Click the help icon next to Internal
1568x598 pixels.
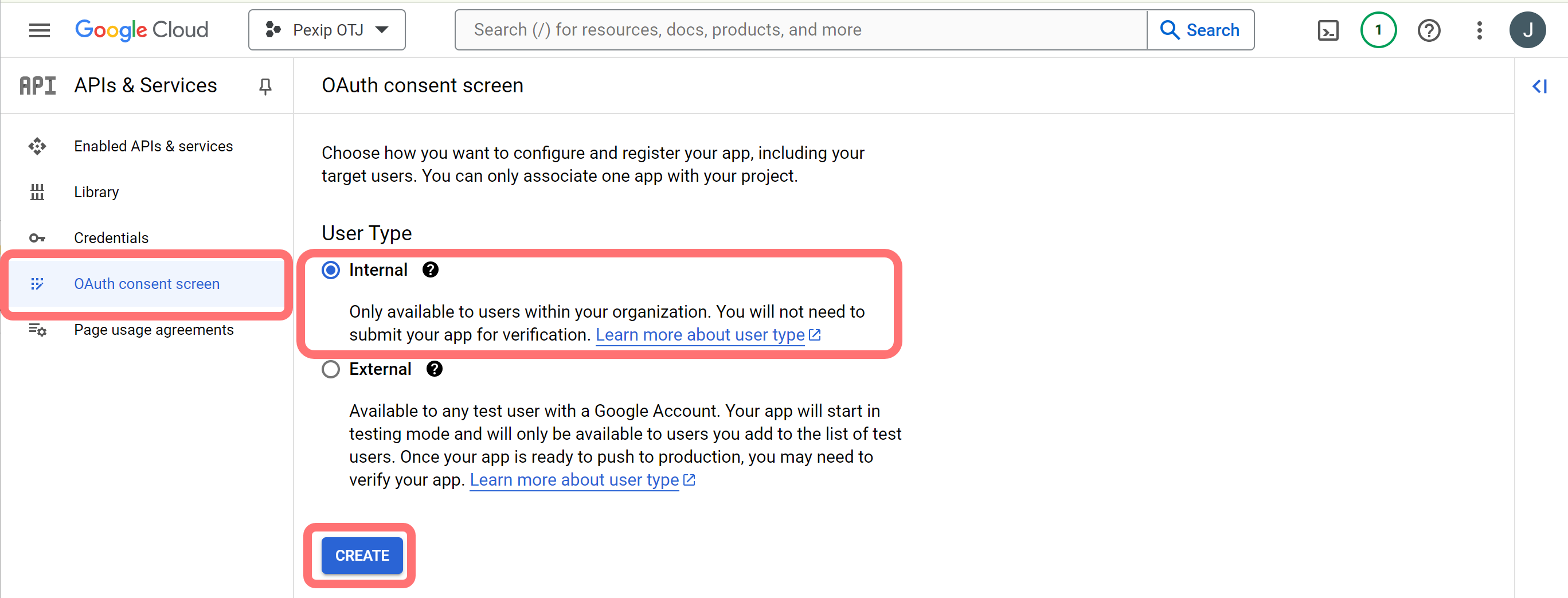coord(431,270)
